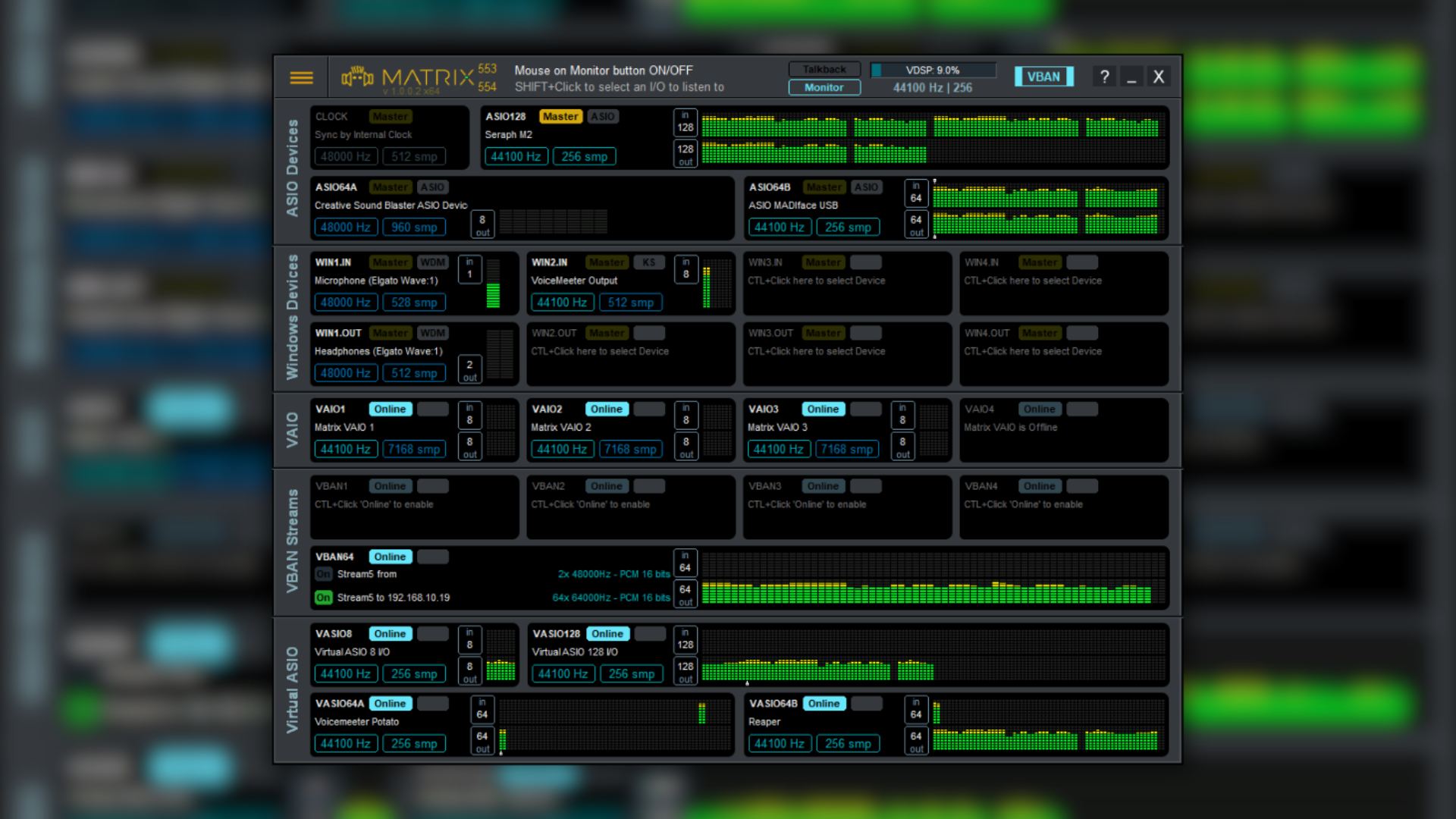
Task: Open the 48000 Hz selector under CLOCK
Action: (x=345, y=155)
